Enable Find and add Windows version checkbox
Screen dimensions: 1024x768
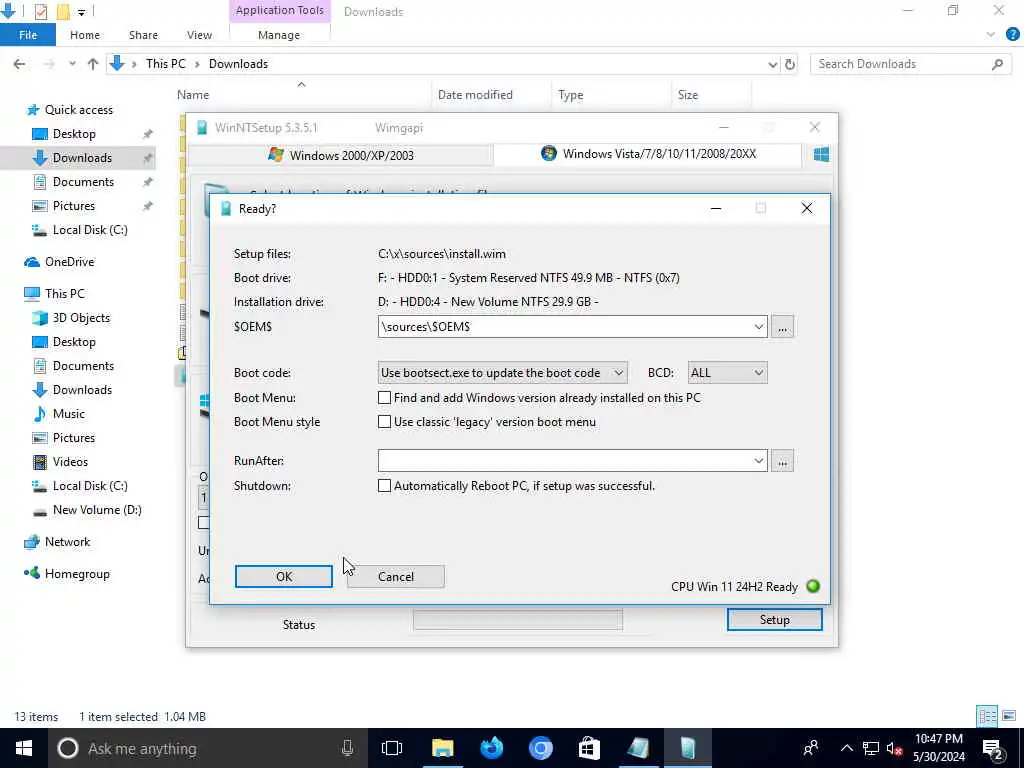coord(385,398)
